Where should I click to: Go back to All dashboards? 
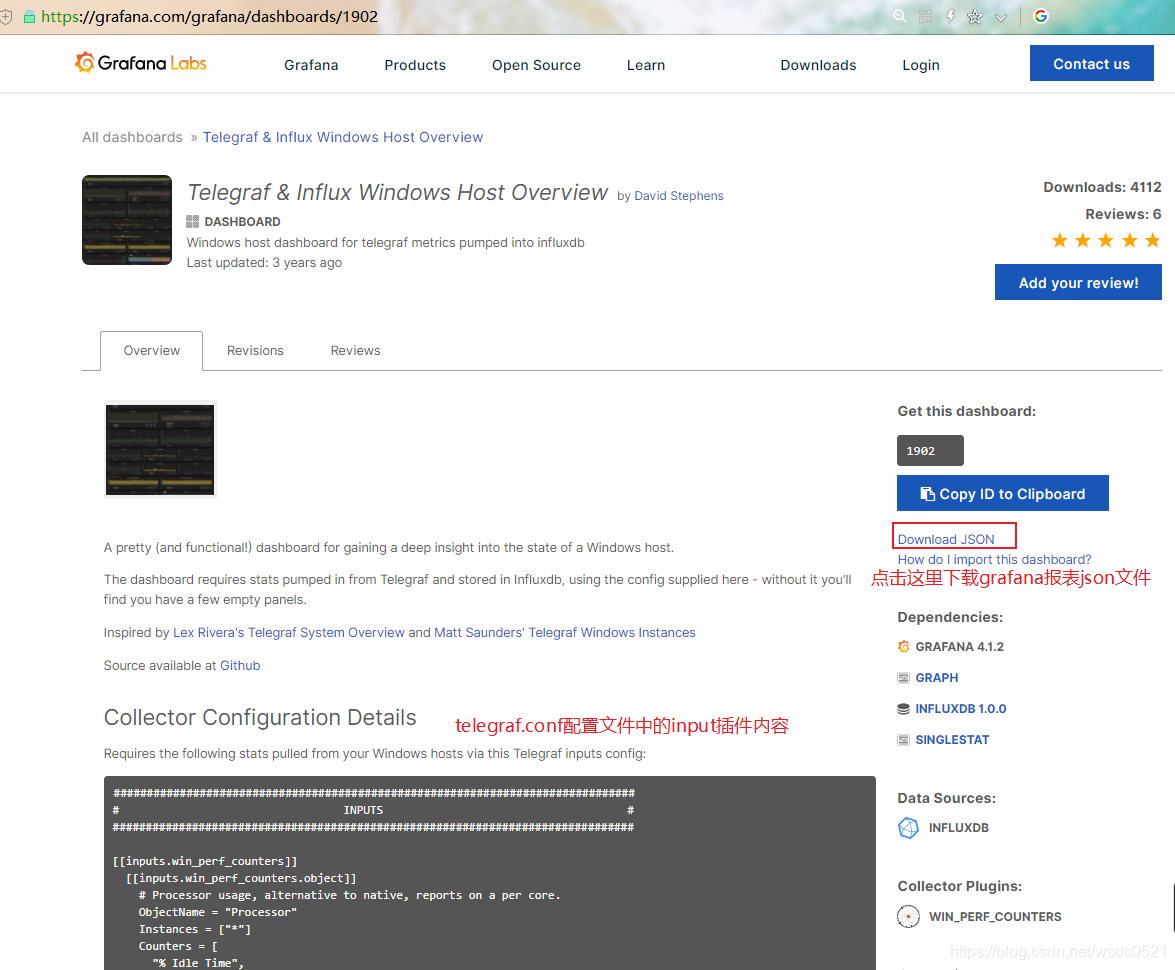point(133,137)
